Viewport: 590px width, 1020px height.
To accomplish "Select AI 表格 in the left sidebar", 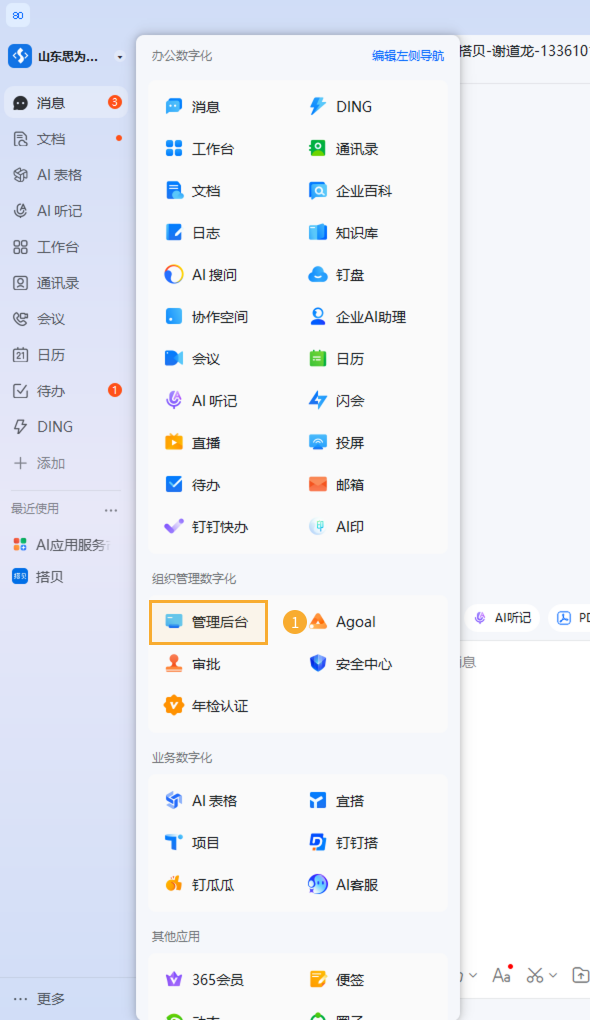I will pyautogui.click(x=66, y=175).
